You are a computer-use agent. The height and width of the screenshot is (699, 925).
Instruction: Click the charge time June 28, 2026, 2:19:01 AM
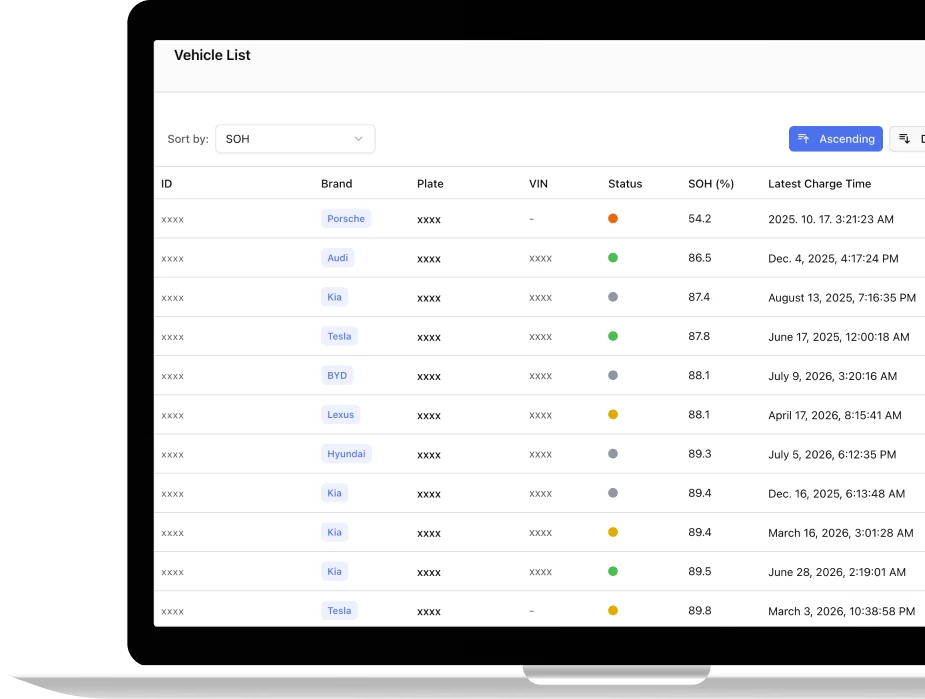837,572
